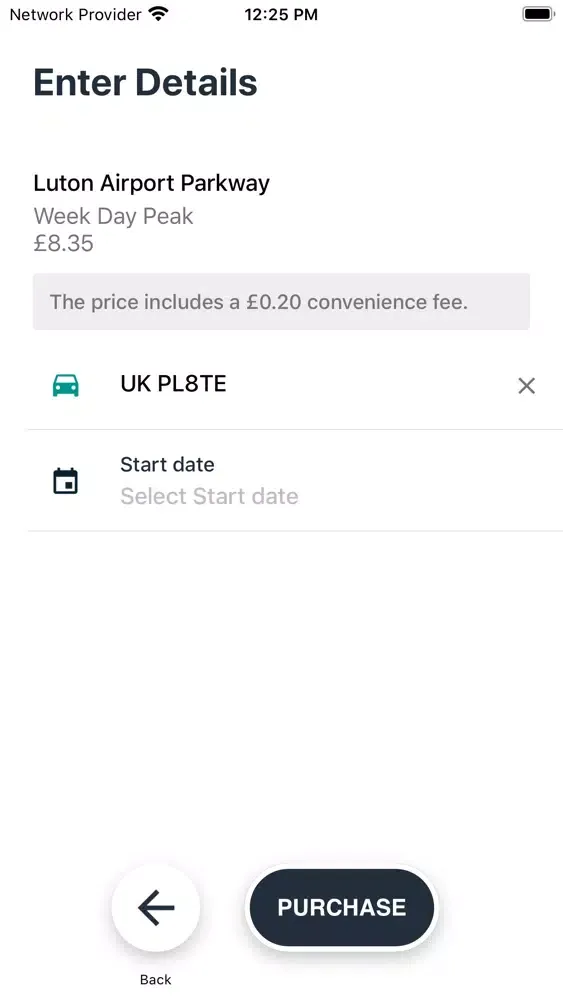Tap the Back arrow button
Image resolution: width=563 pixels, height=1000 pixels.
point(156,907)
